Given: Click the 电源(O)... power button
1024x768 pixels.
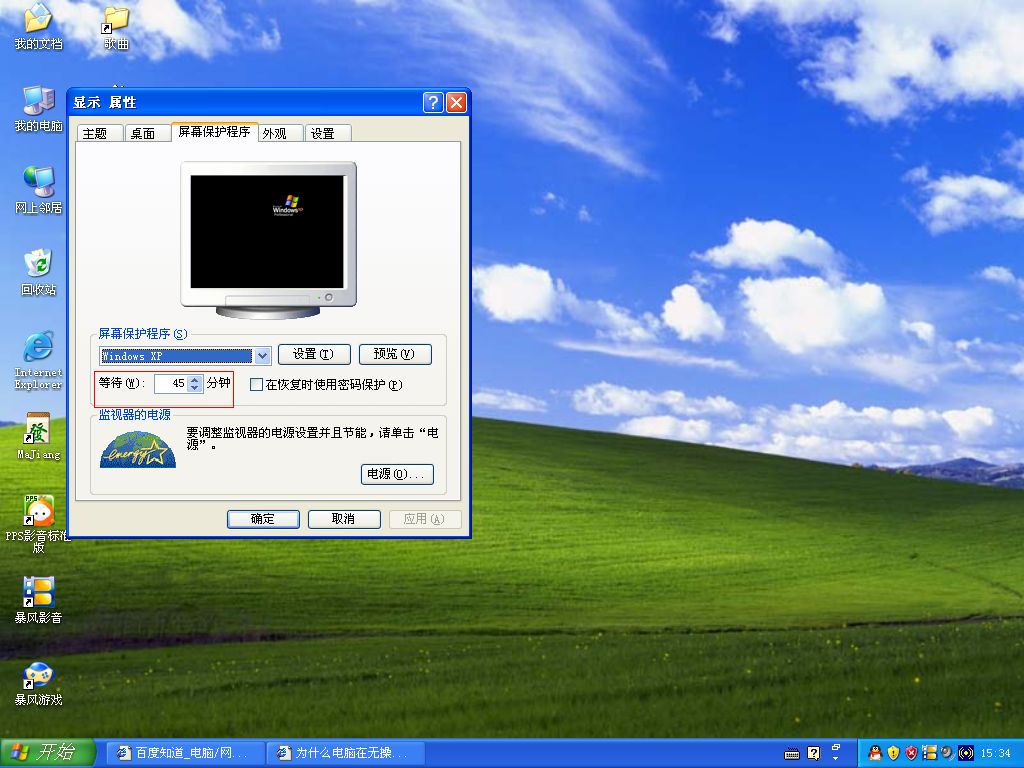Looking at the screenshot, I should point(397,474).
